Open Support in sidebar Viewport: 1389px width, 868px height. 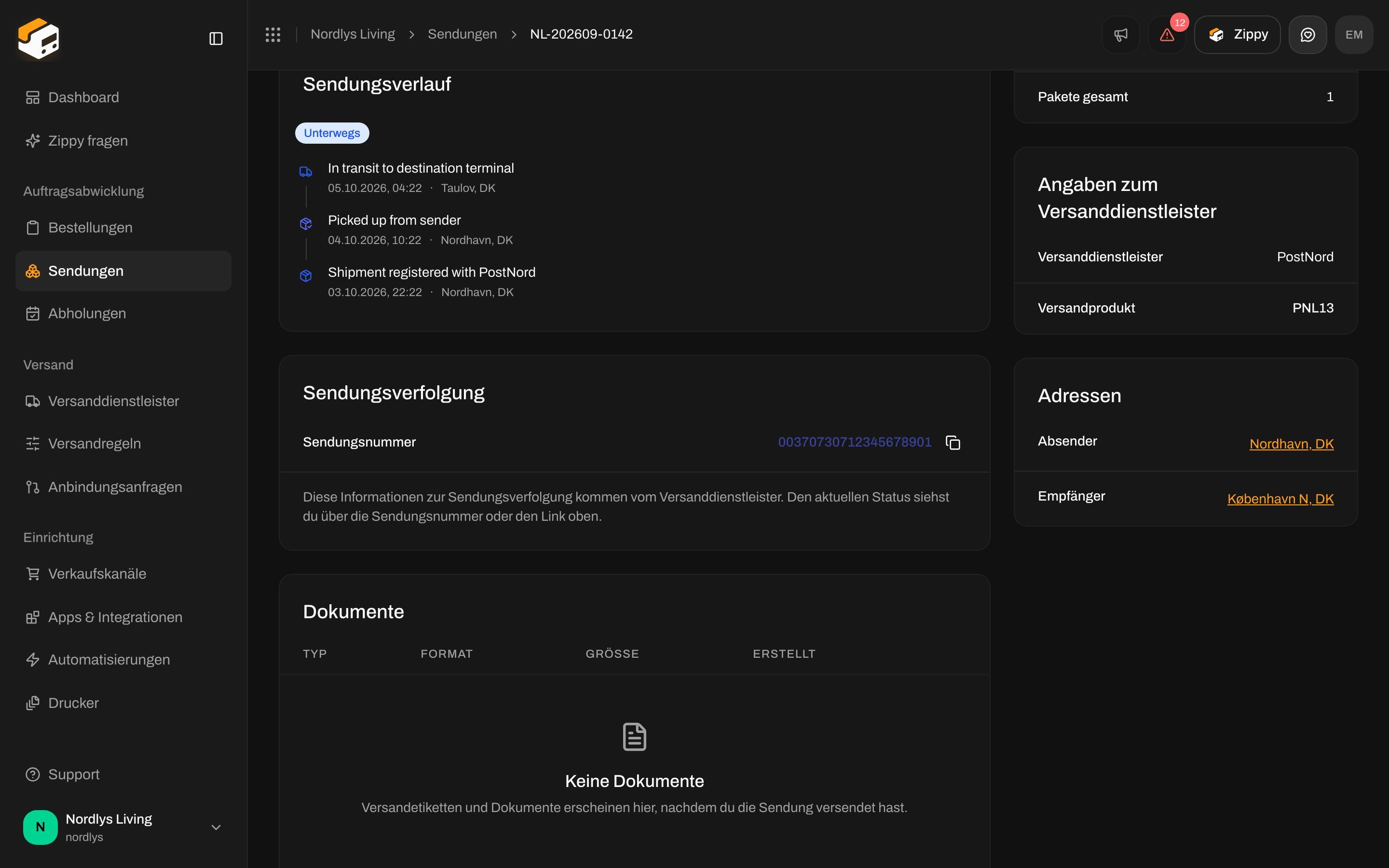[x=123, y=774]
